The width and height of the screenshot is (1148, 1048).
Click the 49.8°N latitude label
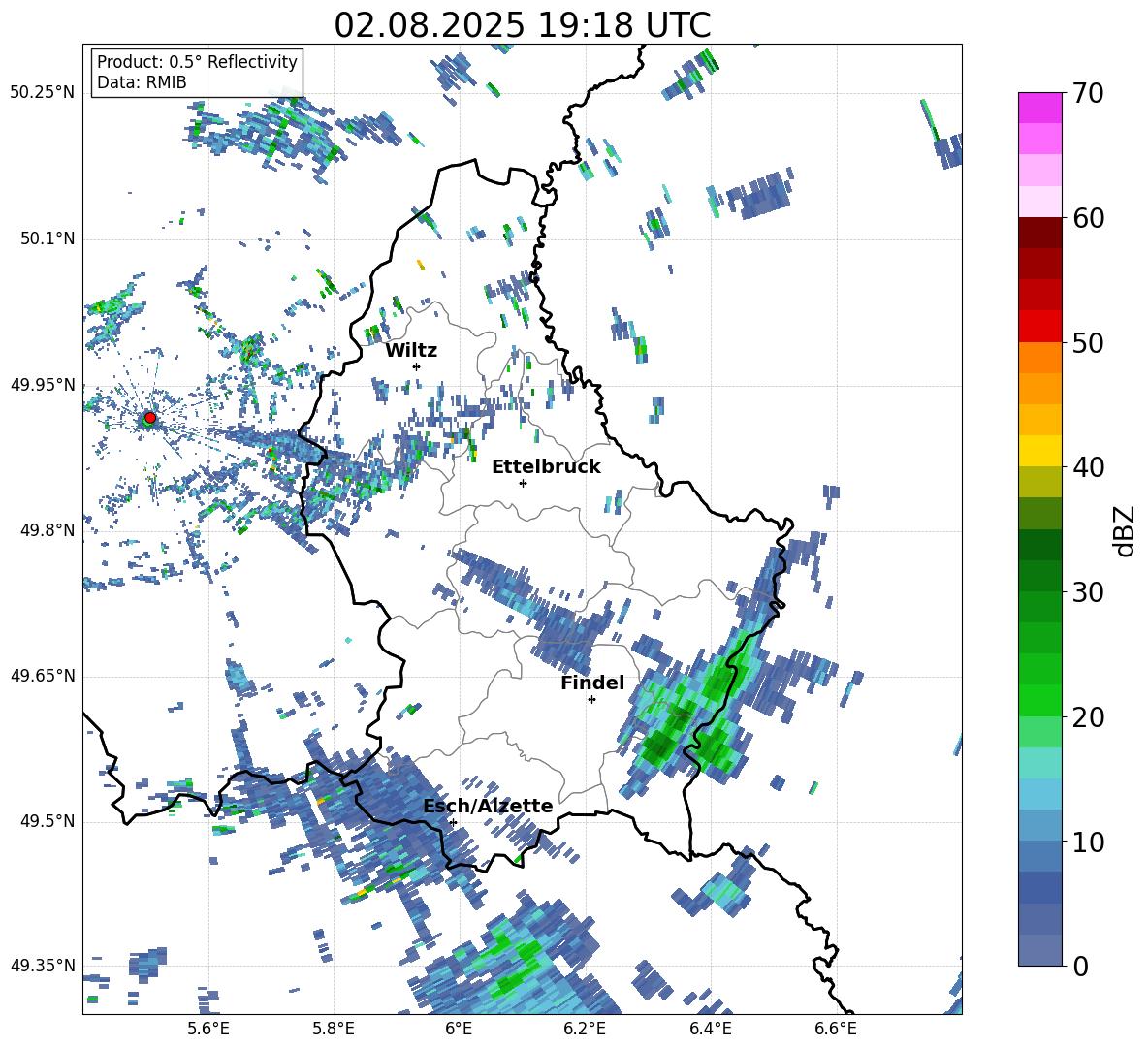47,530
